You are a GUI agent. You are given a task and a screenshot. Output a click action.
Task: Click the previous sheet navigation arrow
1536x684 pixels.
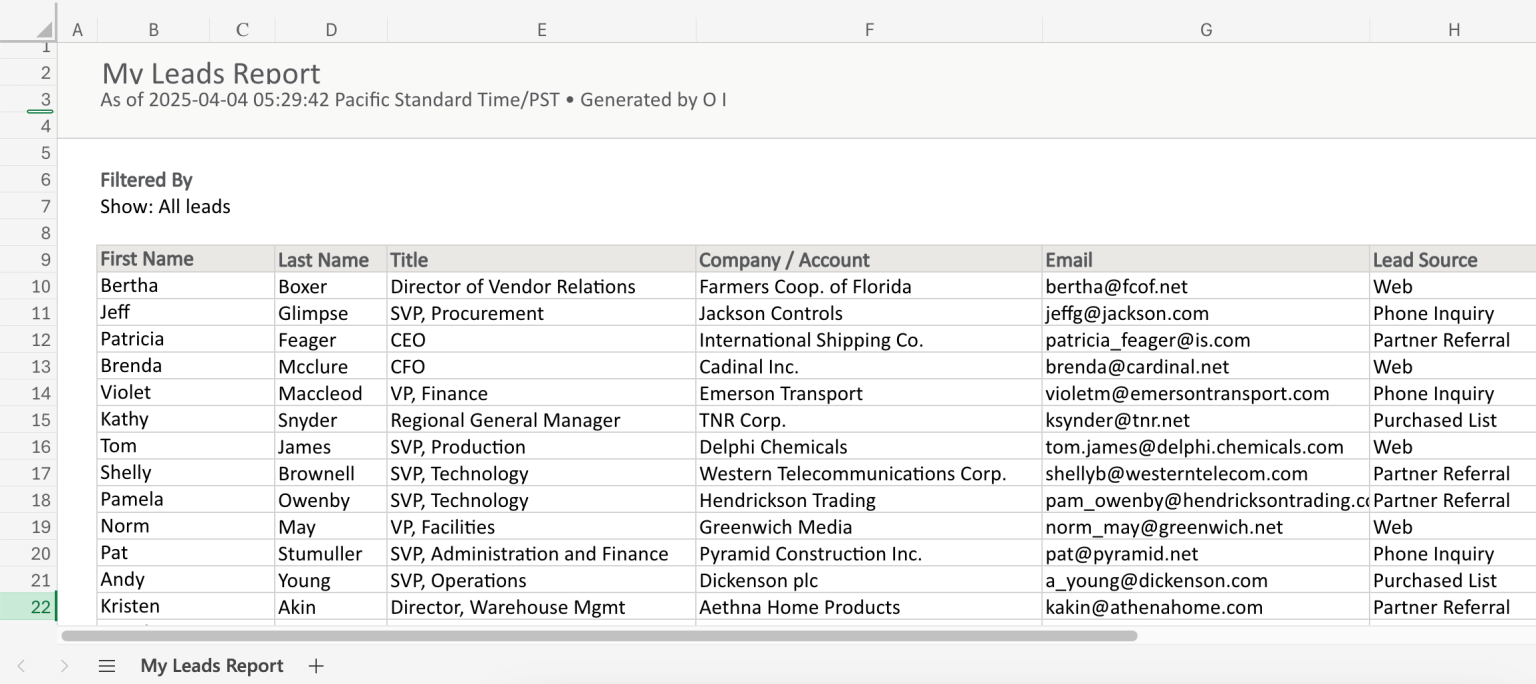(x=23, y=665)
